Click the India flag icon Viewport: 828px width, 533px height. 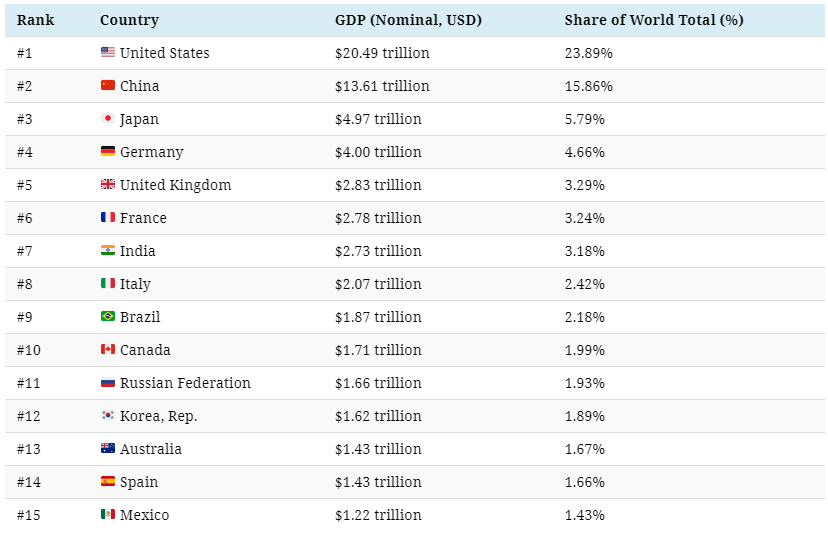pyautogui.click(x=108, y=251)
